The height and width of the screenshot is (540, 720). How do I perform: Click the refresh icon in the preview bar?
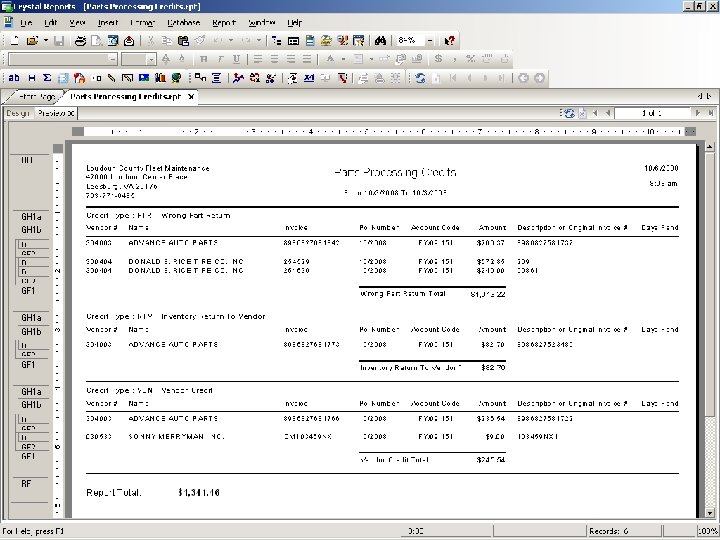pyautogui.click(x=569, y=113)
